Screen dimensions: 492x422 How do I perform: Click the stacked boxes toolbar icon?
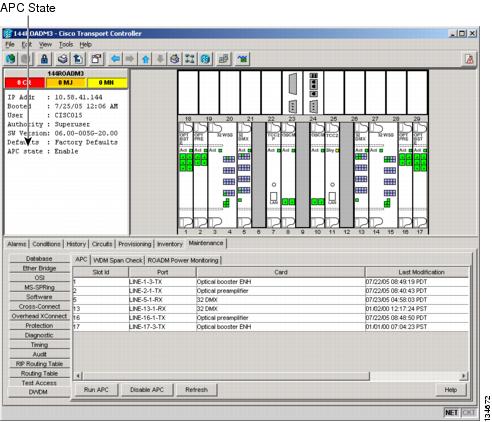224,59
